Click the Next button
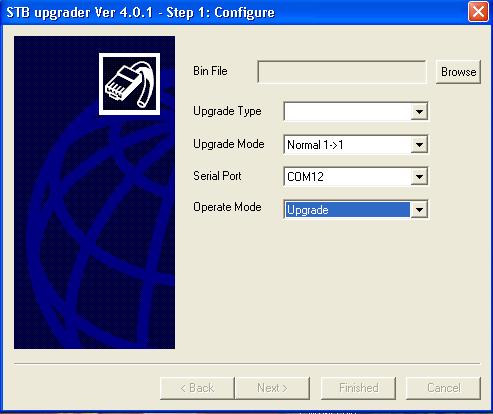493x414 pixels. click(272, 388)
